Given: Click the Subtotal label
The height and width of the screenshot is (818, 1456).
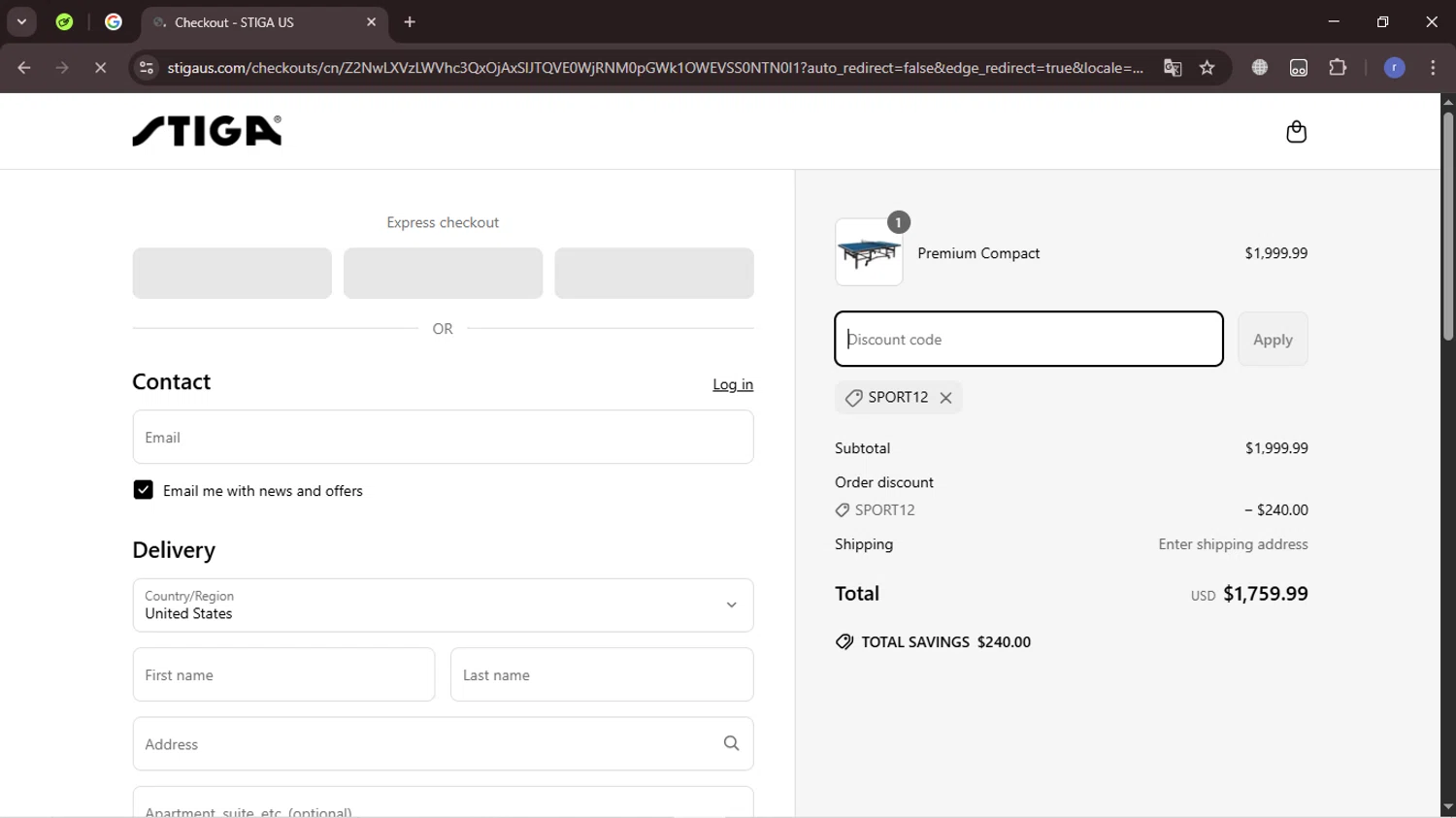Looking at the screenshot, I should (x=863, y=448).
